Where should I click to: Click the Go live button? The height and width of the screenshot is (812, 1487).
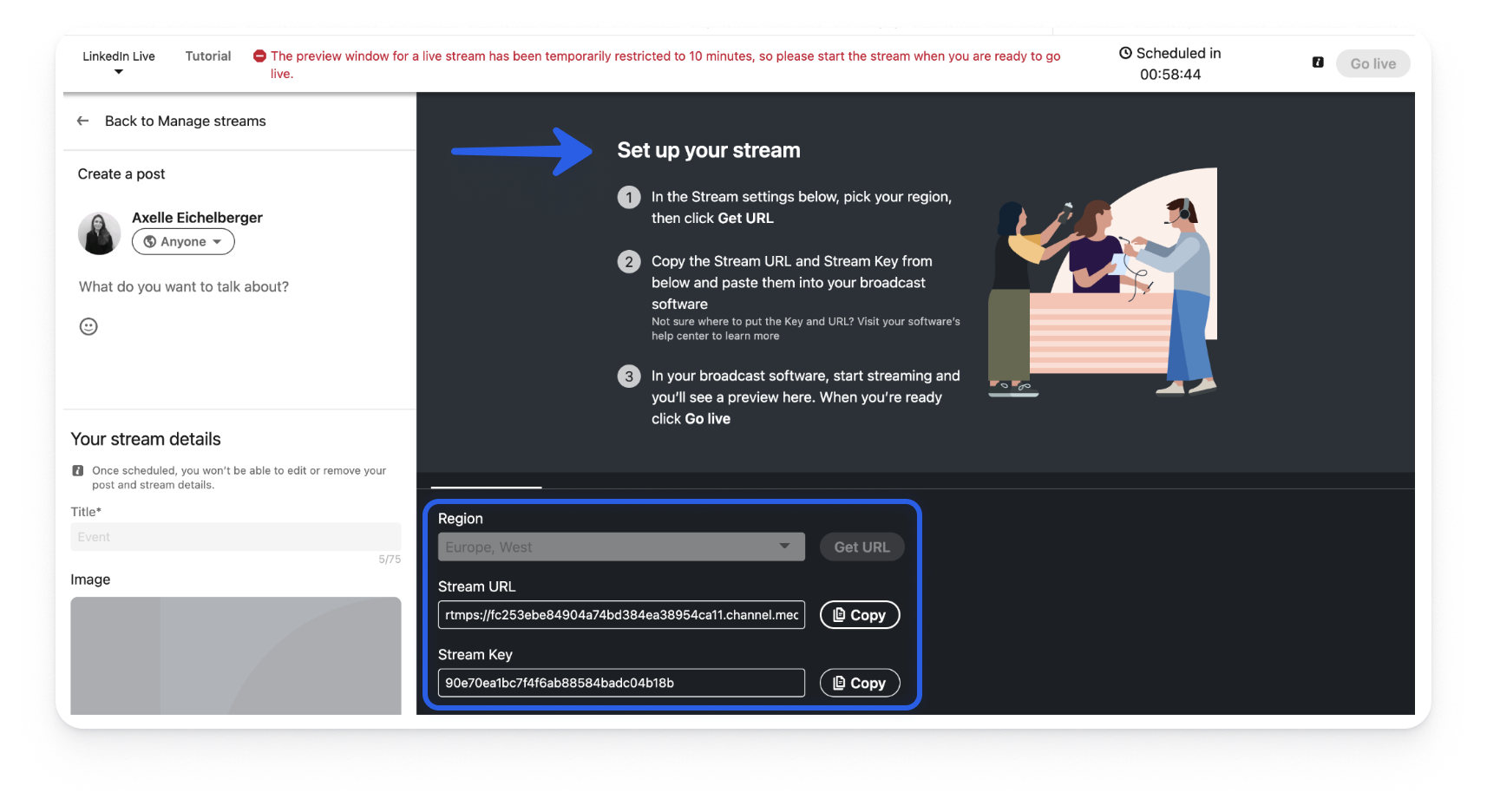coord(1372,63)
